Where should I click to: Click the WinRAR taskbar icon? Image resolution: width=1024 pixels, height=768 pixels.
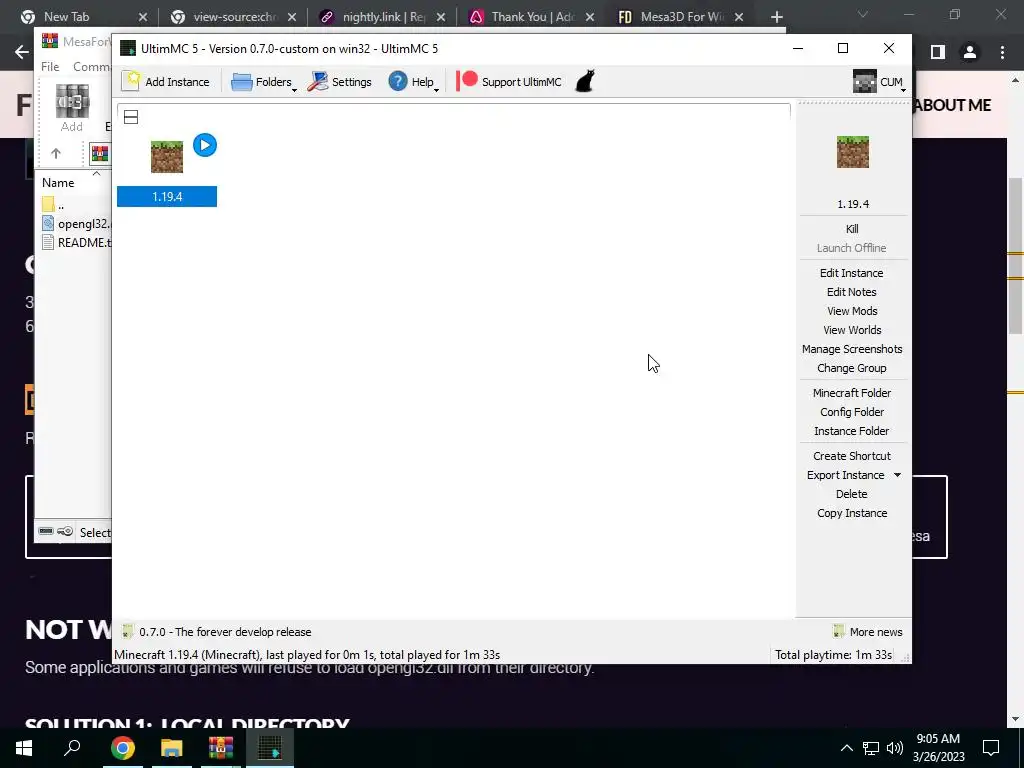click(221, 748)
